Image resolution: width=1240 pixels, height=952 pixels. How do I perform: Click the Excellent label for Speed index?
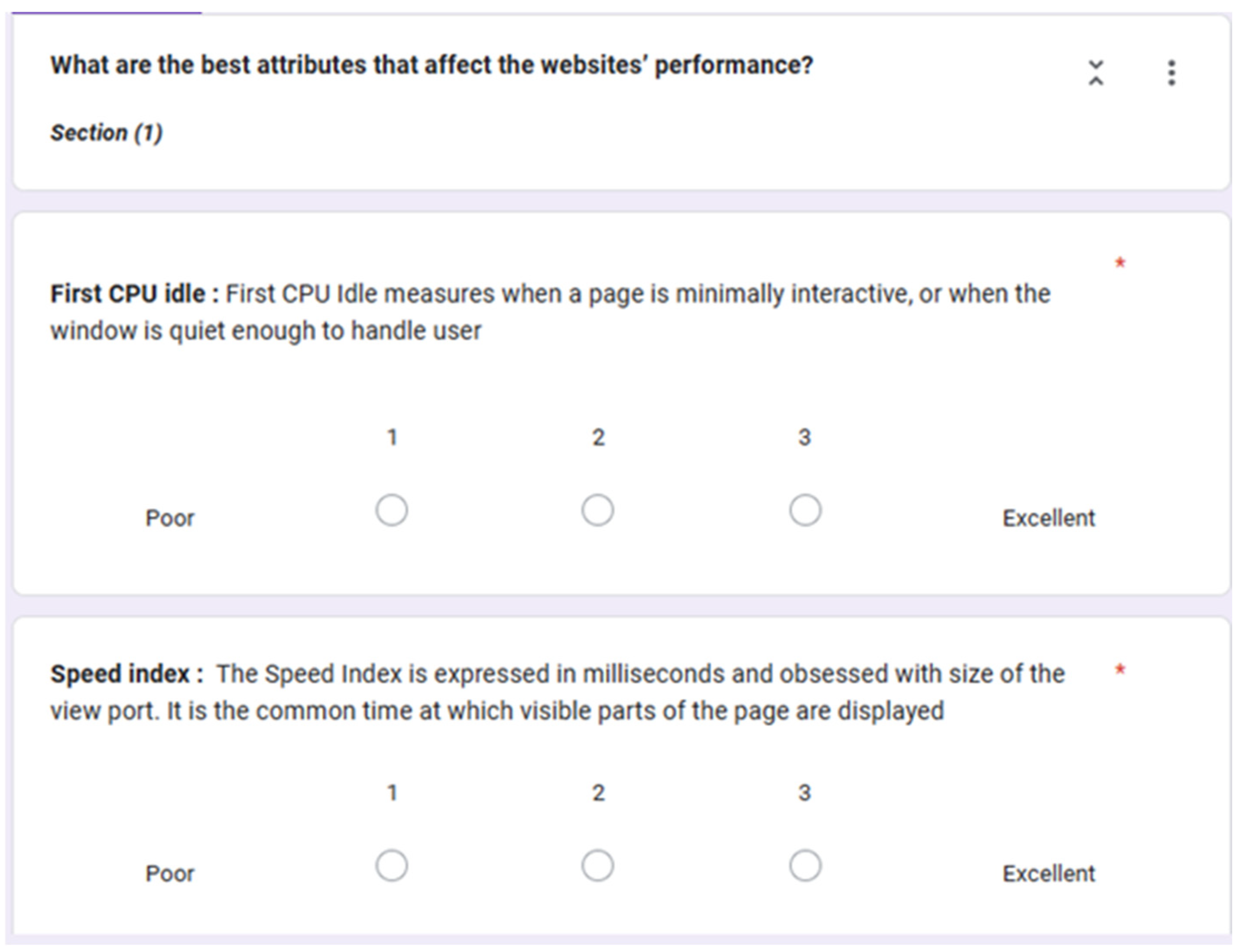point(1048,873)
